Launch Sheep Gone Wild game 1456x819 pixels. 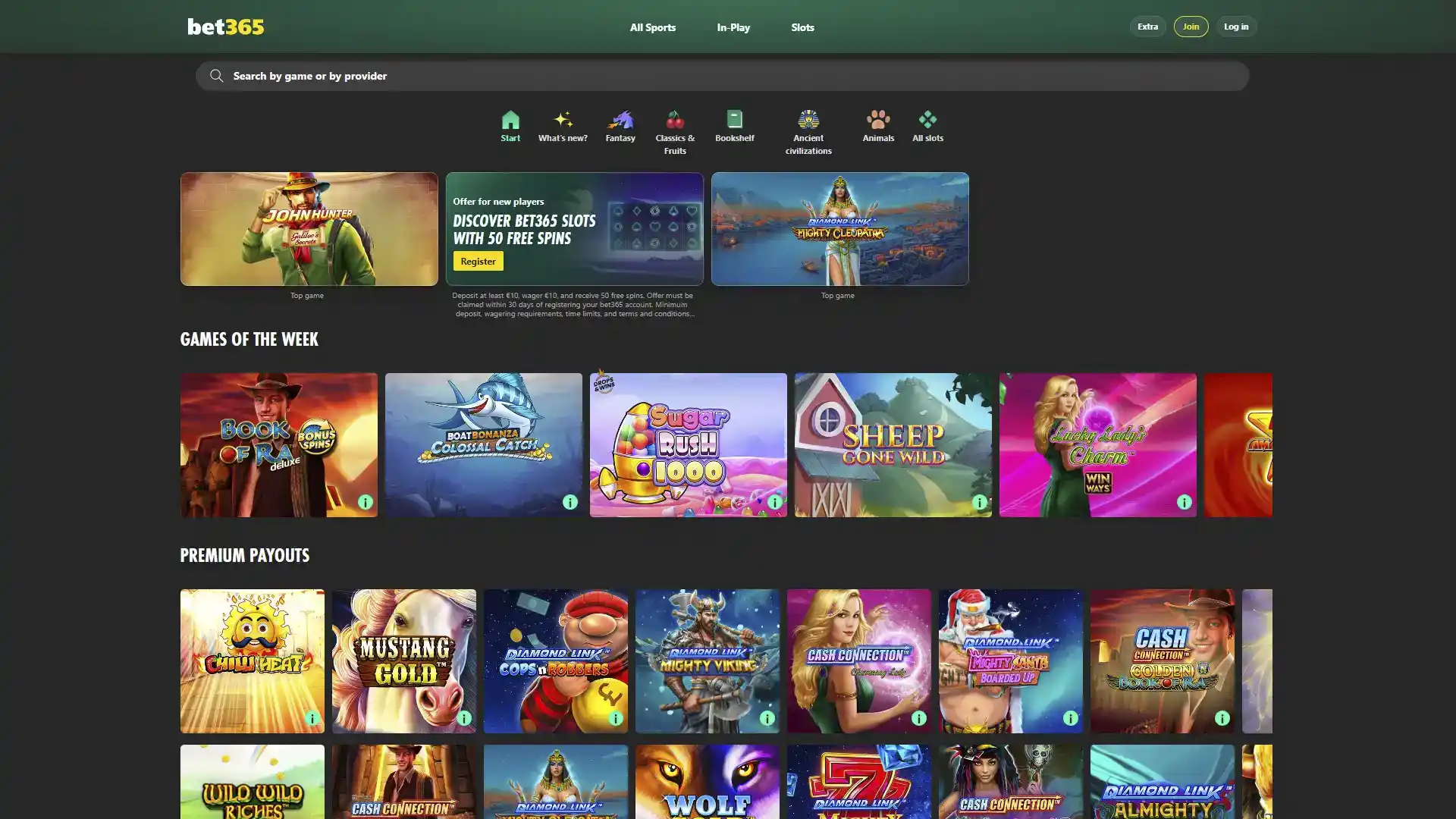point(893,445)
